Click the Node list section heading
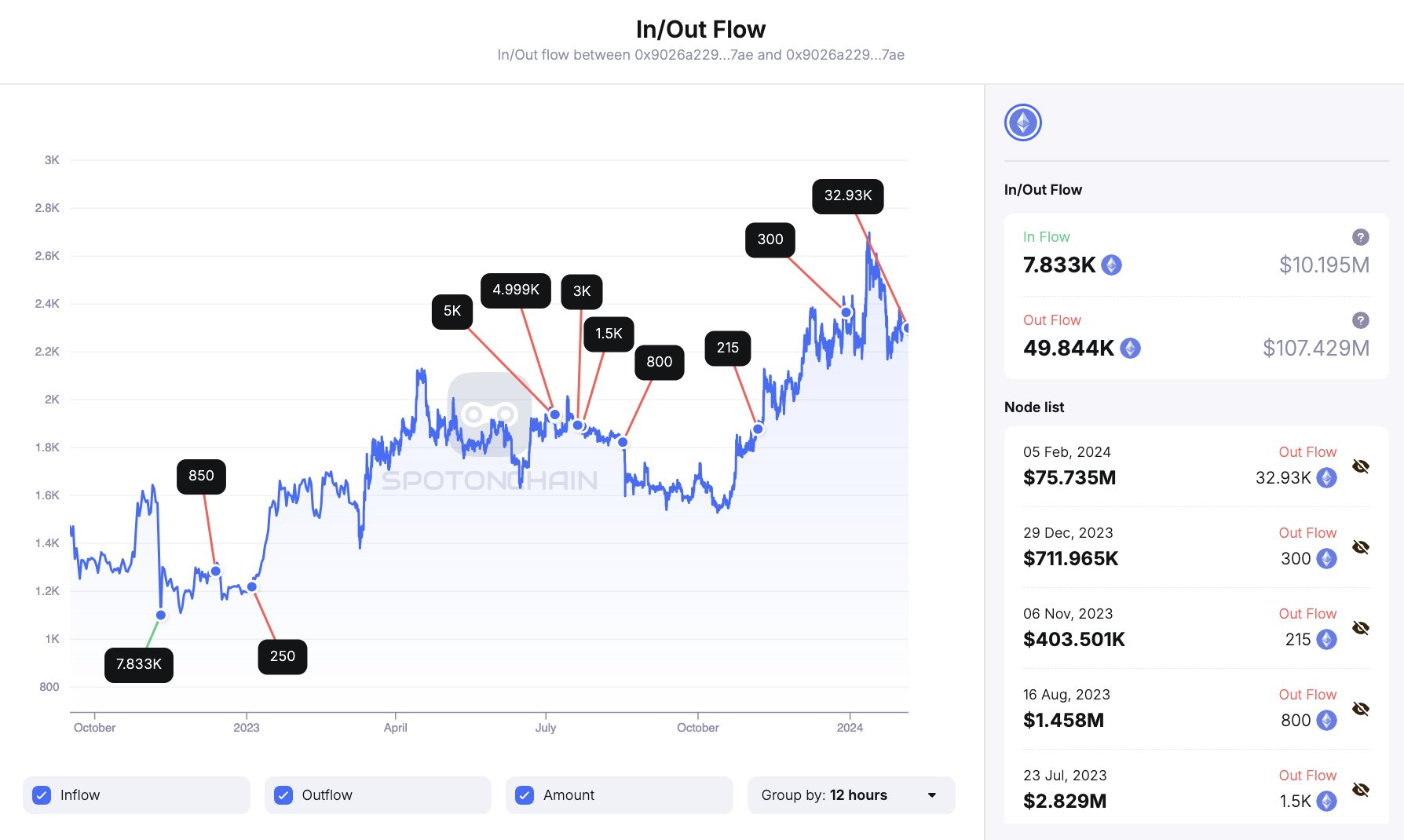This screenshot has width=1404, height=840. [x=1033, y=407]
